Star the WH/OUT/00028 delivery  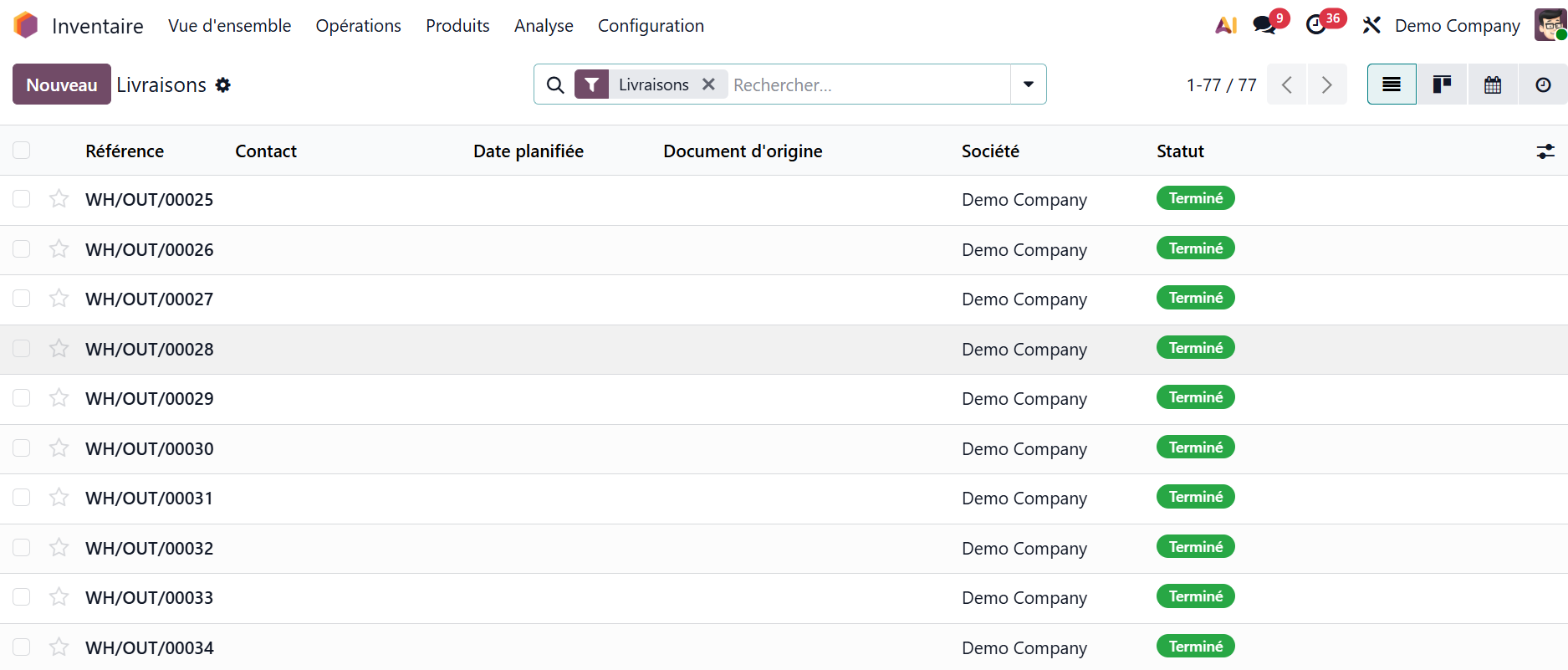[59, 349]
